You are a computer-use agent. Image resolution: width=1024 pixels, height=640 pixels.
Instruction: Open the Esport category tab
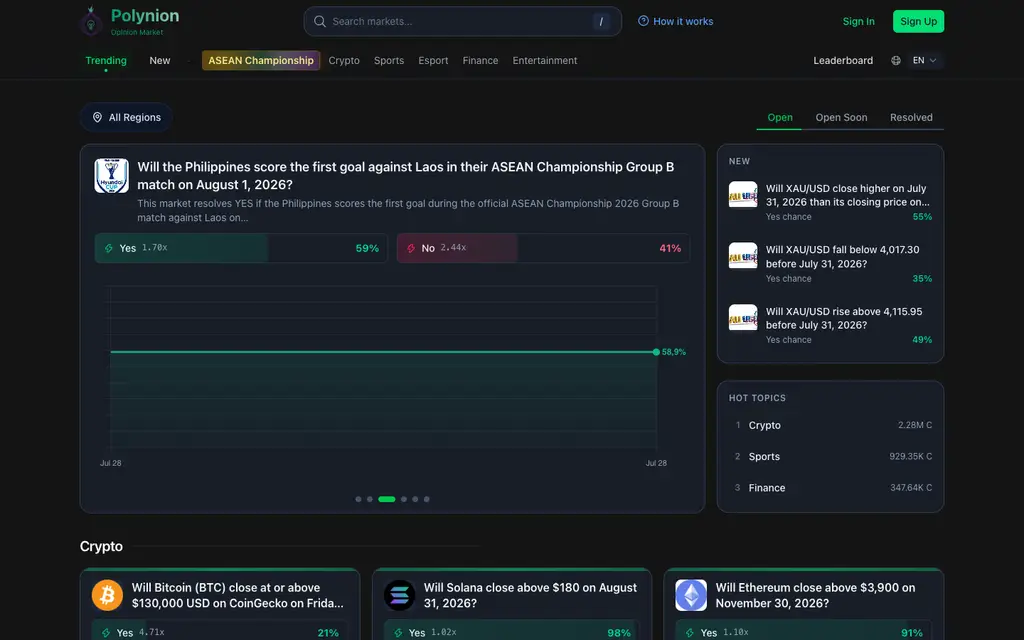[x=433, y=60]
